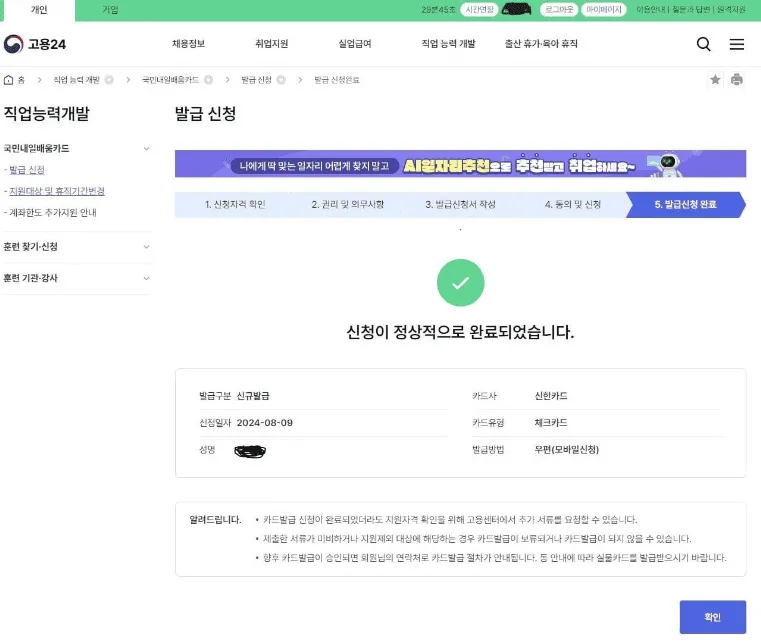Screen dimensions: 761x643
Task: Open 마이페이지
Action: (604, 10)
